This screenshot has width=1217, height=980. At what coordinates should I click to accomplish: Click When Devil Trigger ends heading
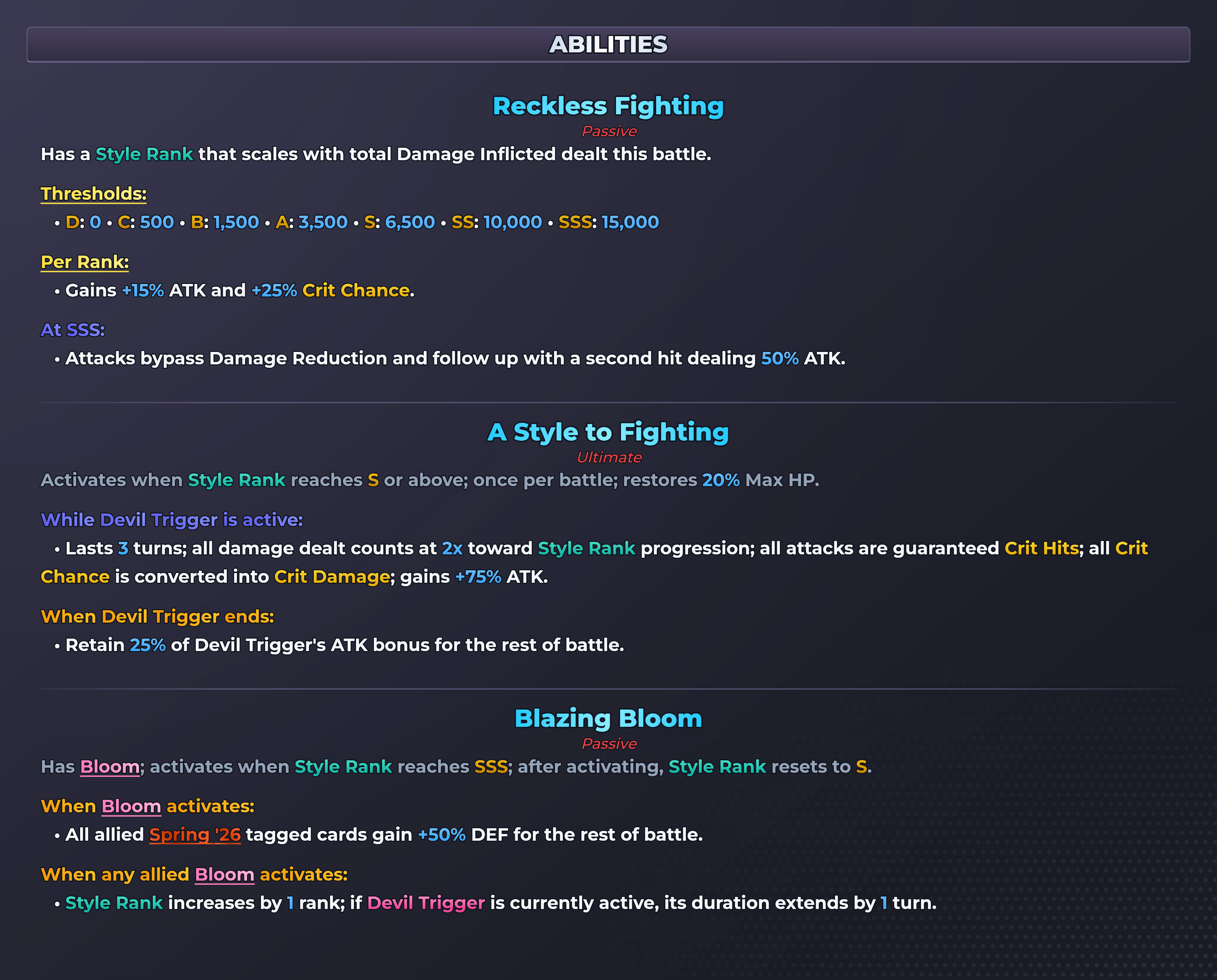[158, 617]
